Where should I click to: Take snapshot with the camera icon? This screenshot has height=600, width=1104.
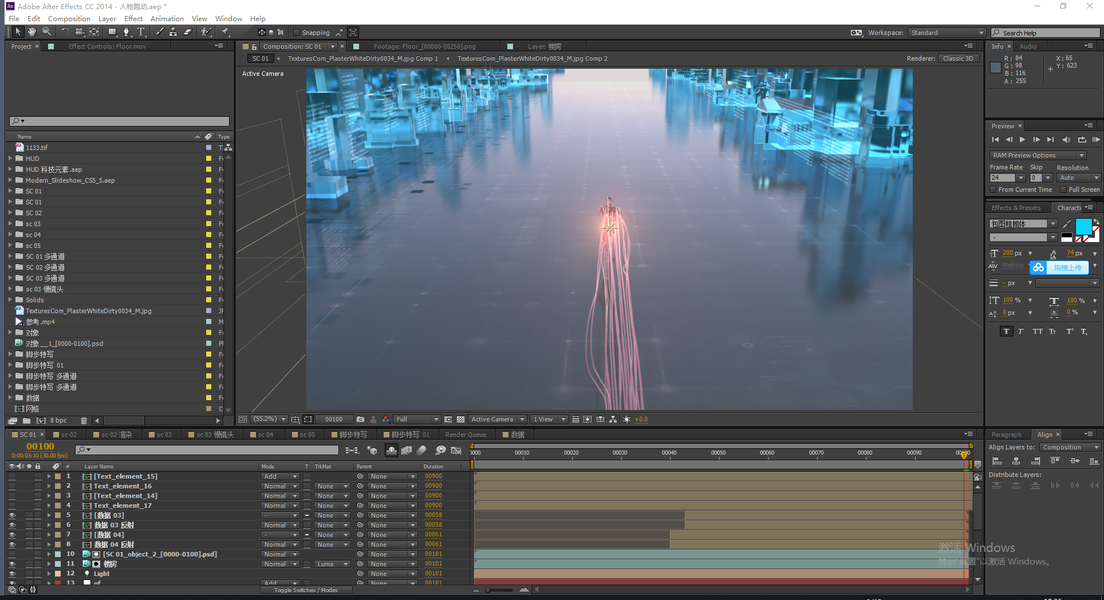(x=360, y=420)
